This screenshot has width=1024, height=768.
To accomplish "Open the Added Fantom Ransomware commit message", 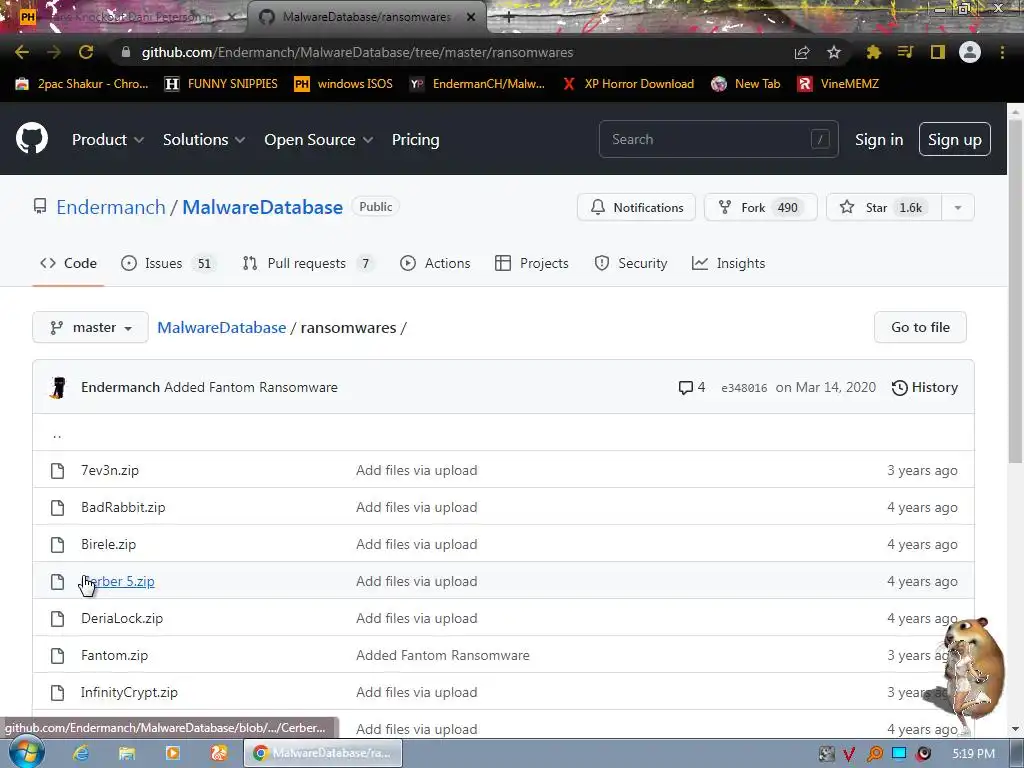I will [x=251, y=387].
